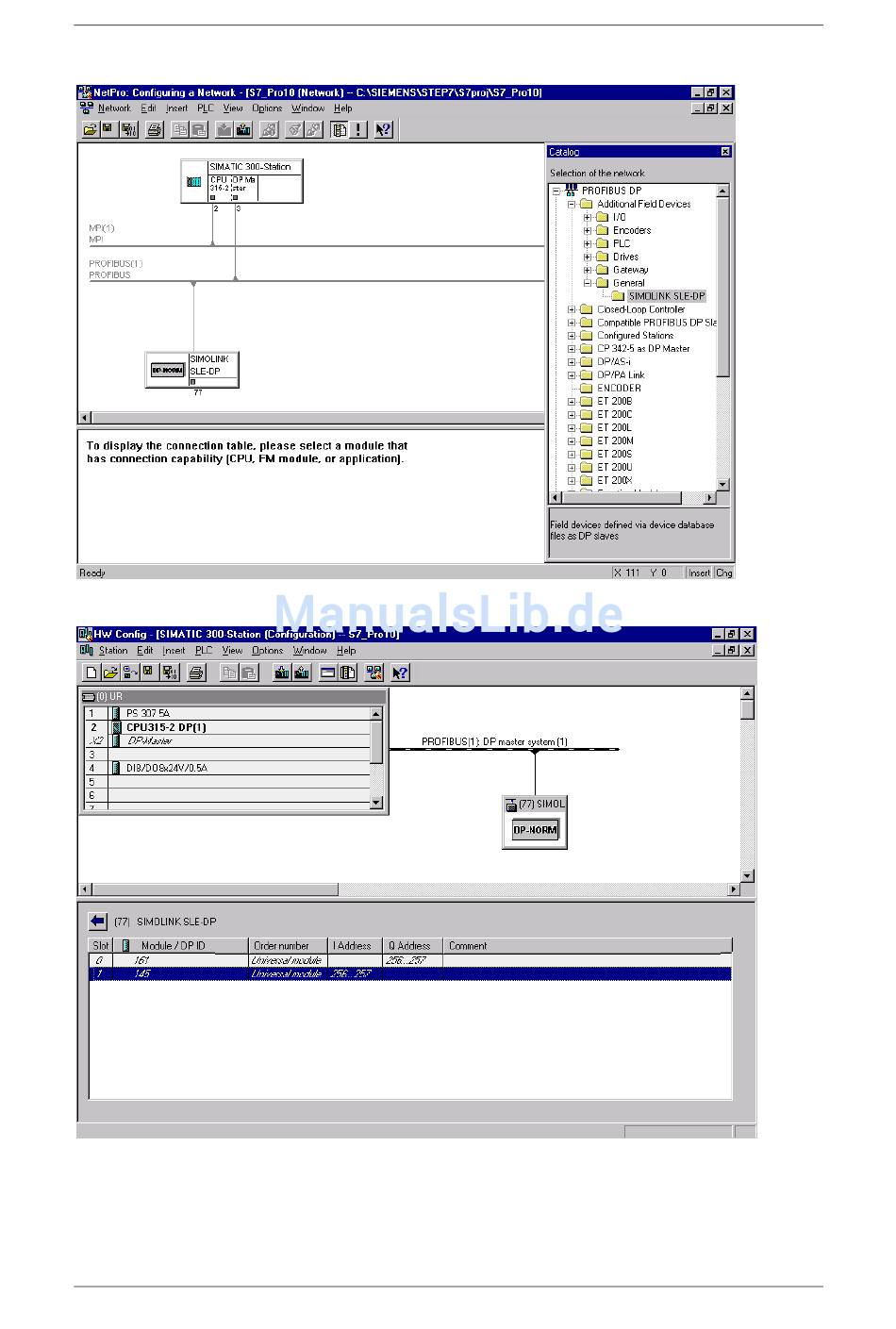Expand the Drives folder in catalog
The width and height of the screenshot is (896, 1329).
[x=587, y=257]
